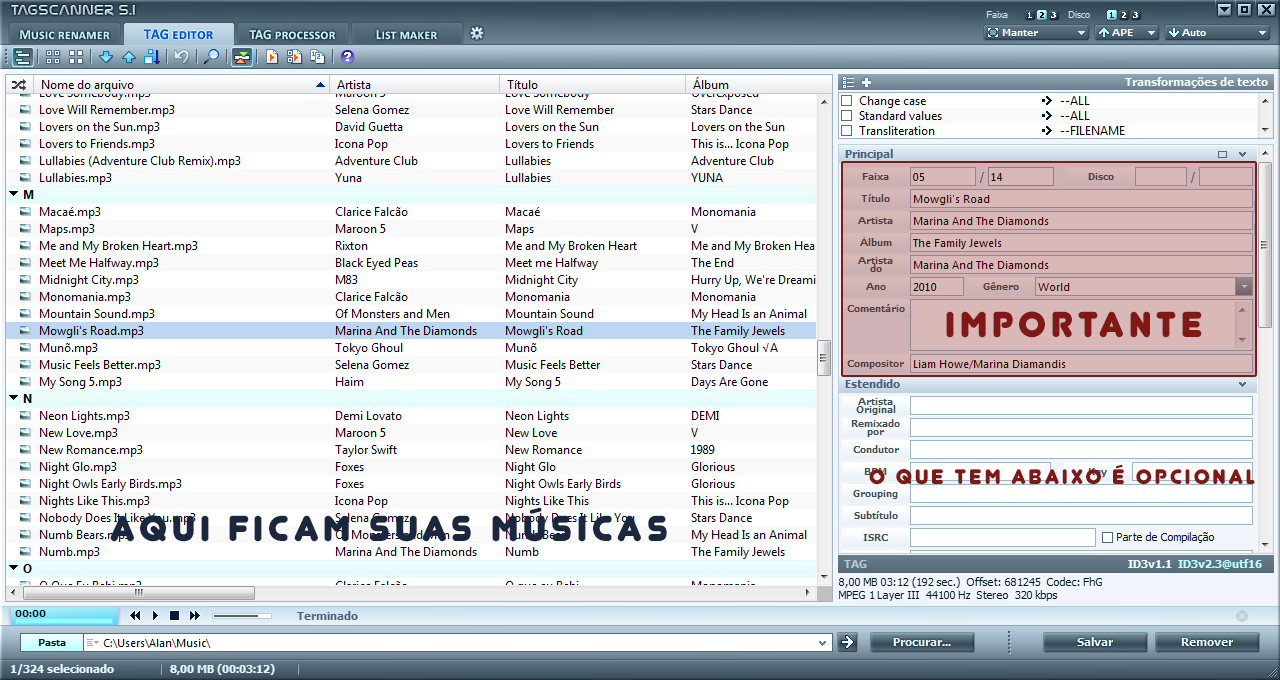Select Disco format option 3
1280x680 pixels.
(x=1135, y=15)
